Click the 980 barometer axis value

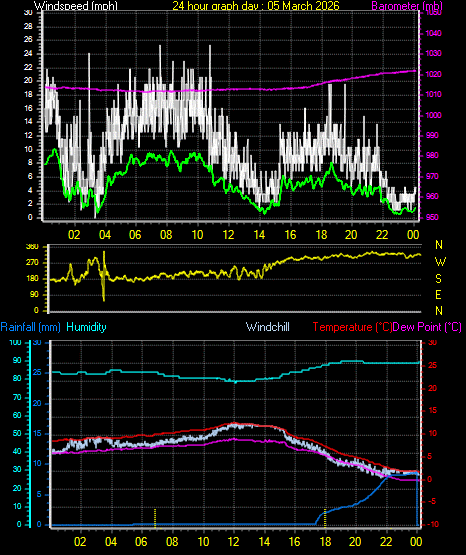432,155
